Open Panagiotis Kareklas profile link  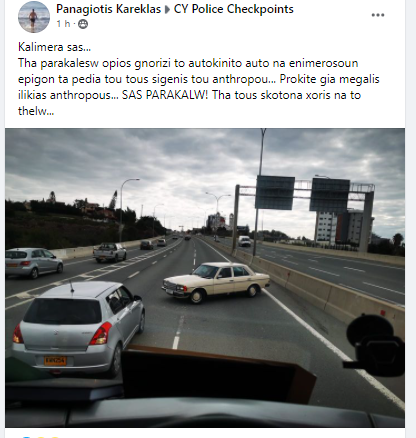(108, 9)
